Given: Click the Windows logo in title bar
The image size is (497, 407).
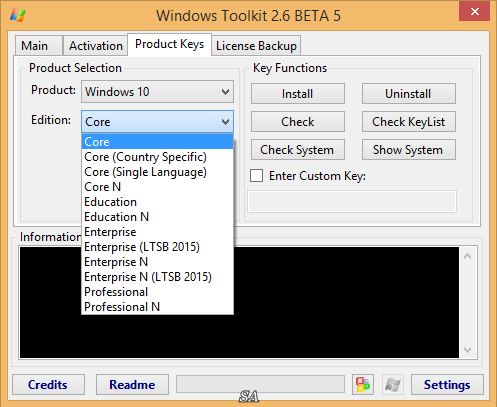Looking at the screenshot, I should (x=18, y=15).
